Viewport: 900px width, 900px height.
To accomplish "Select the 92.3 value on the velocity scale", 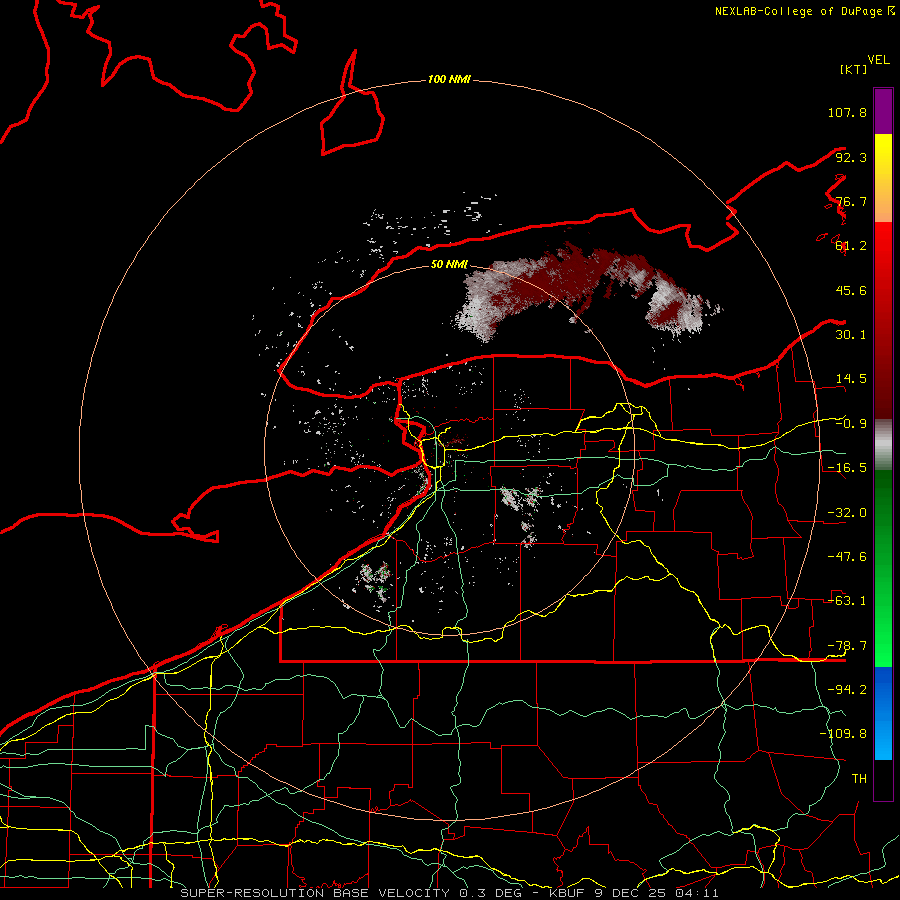I will (851, 157).
